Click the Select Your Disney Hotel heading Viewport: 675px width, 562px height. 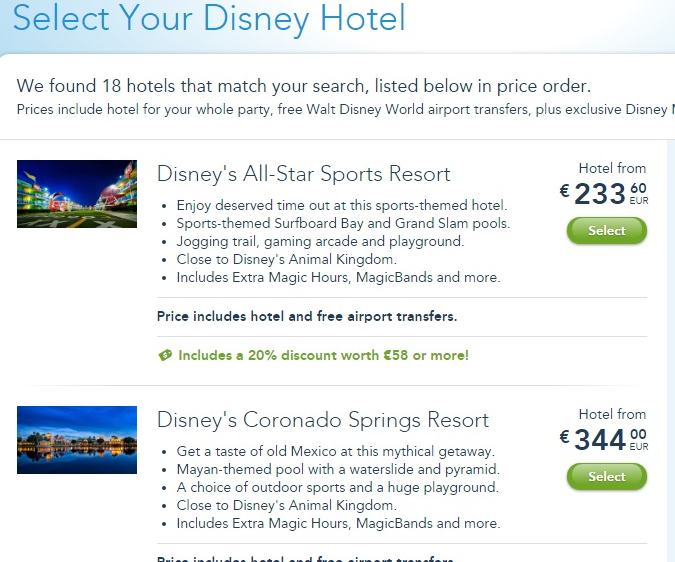pyautogui.click(x=209, y=19)
